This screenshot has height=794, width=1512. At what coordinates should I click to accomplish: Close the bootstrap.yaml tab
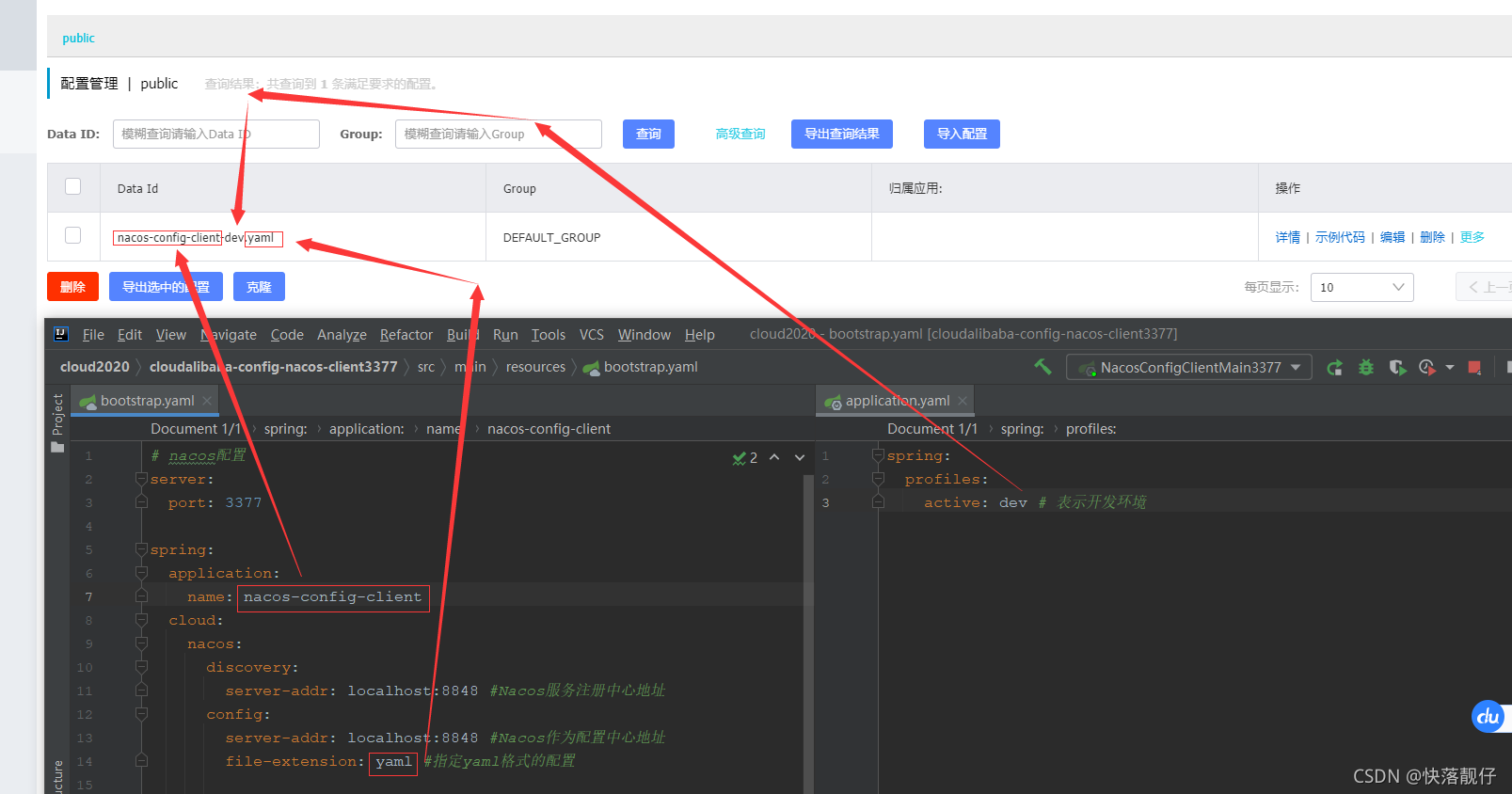(207, 401)
